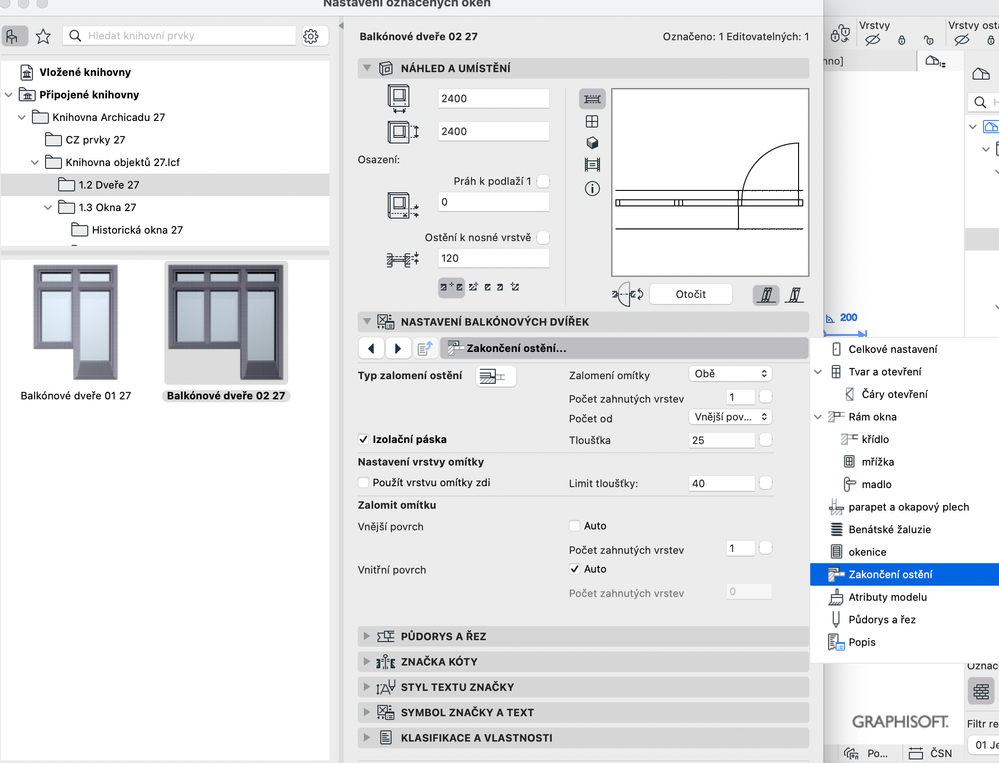Uncheck the Izolační páska checkbox
Screen dimensions: 999x763
pyautogui.click(x=363, y=439)
